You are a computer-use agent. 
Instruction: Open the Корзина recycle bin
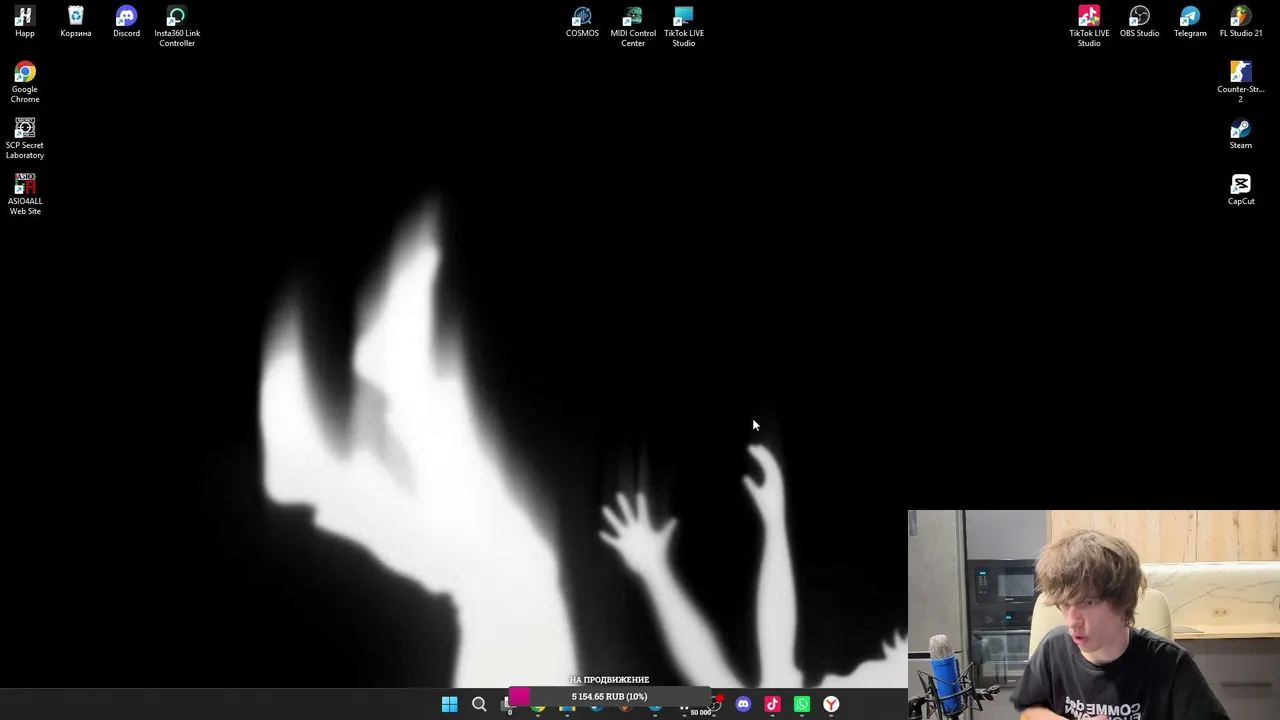tap(76, 22)
